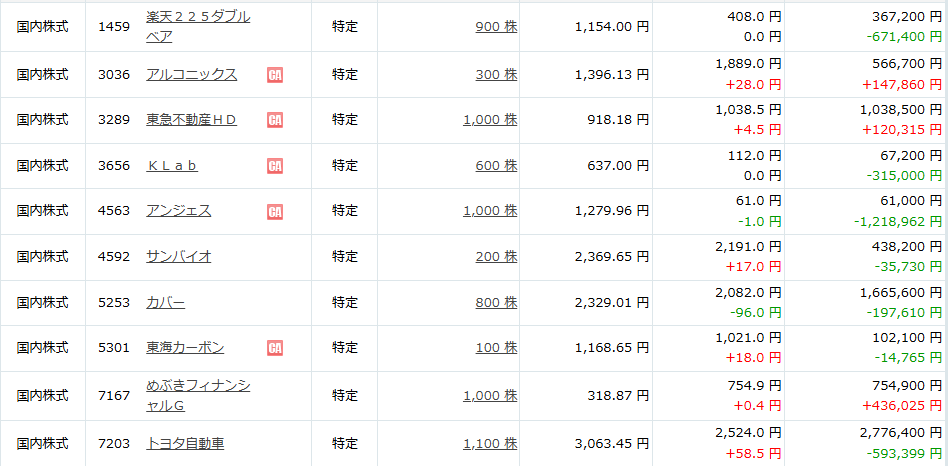Image resolution: width=948 pixels, height=466 pixels.
Task: Click the 100 株 quantity for 東海カーボン
Action: 496,348
